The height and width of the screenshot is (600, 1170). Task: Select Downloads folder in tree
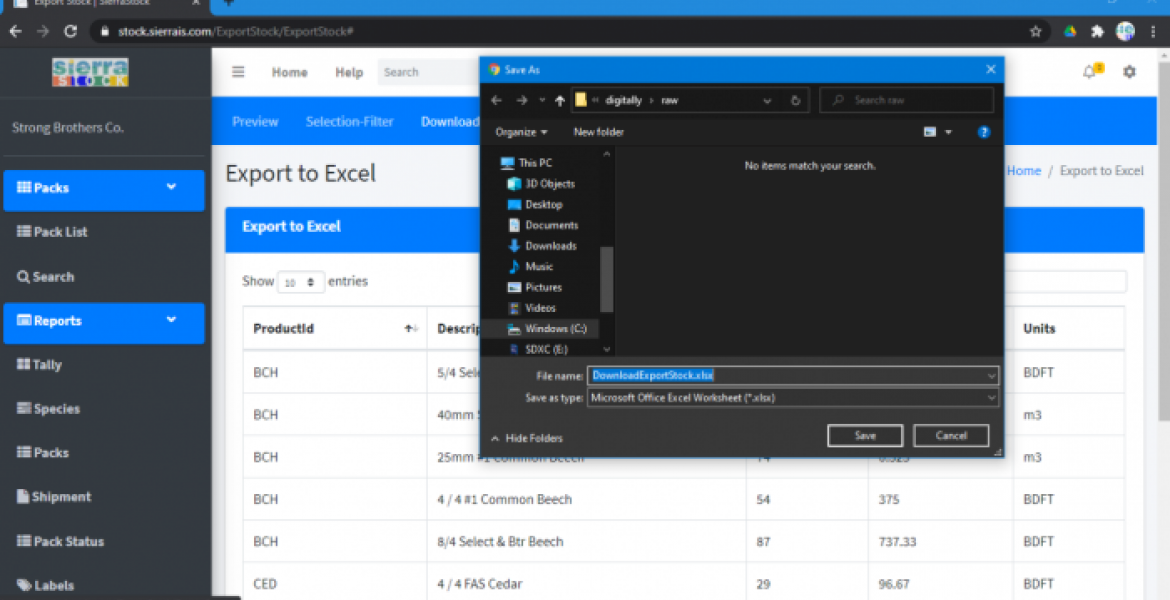pos(551,246)
